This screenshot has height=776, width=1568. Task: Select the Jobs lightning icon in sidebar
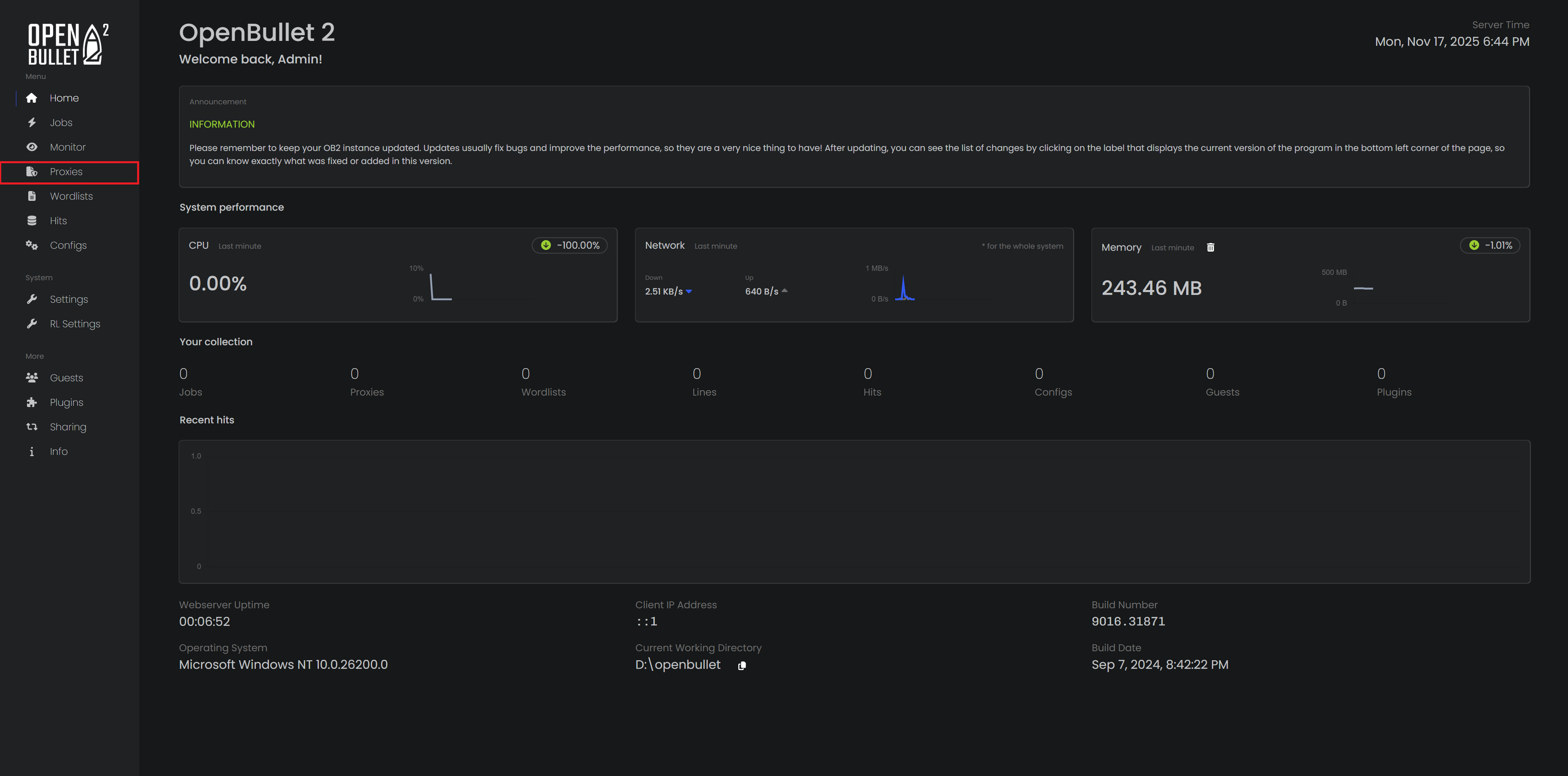[x=32, y=122]
